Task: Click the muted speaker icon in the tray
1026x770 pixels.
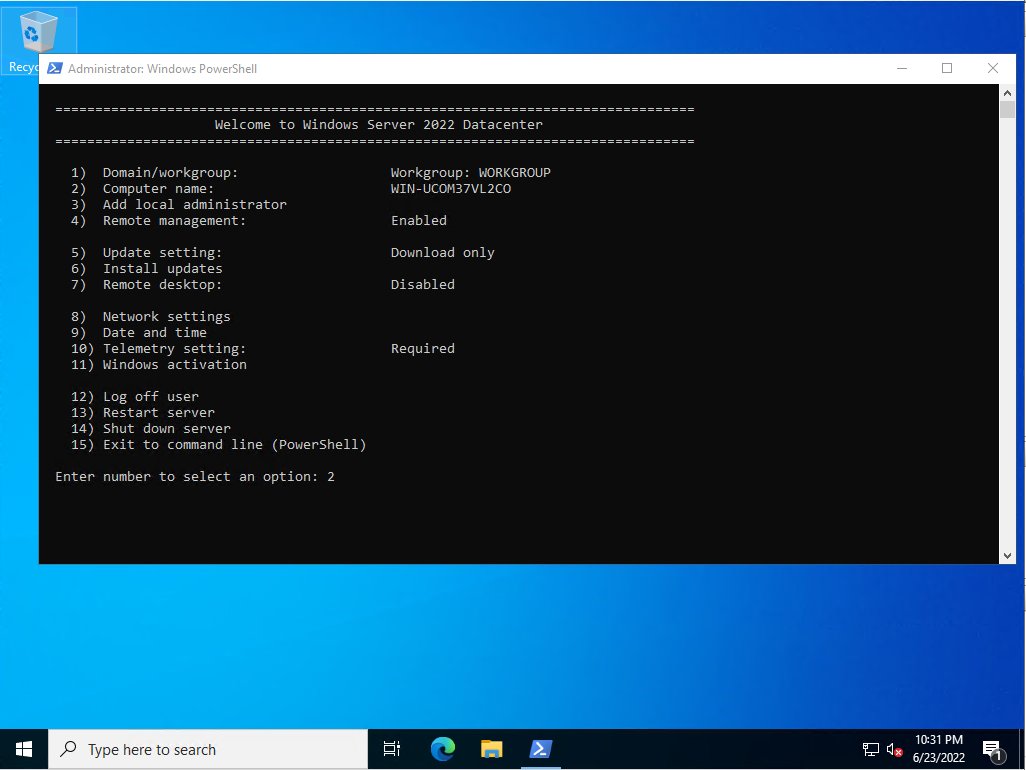Action: 893,748
